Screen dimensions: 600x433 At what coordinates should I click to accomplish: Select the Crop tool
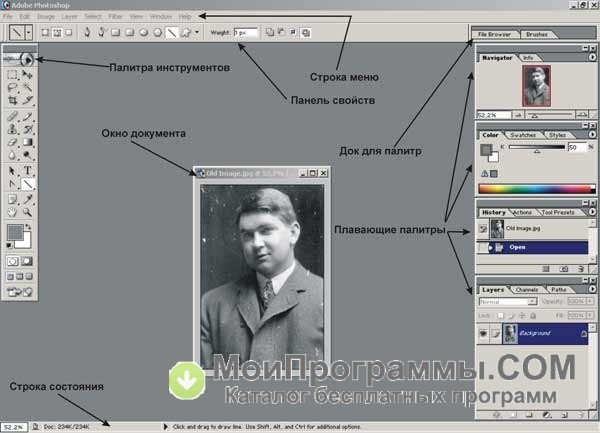(x=12, y=101)
